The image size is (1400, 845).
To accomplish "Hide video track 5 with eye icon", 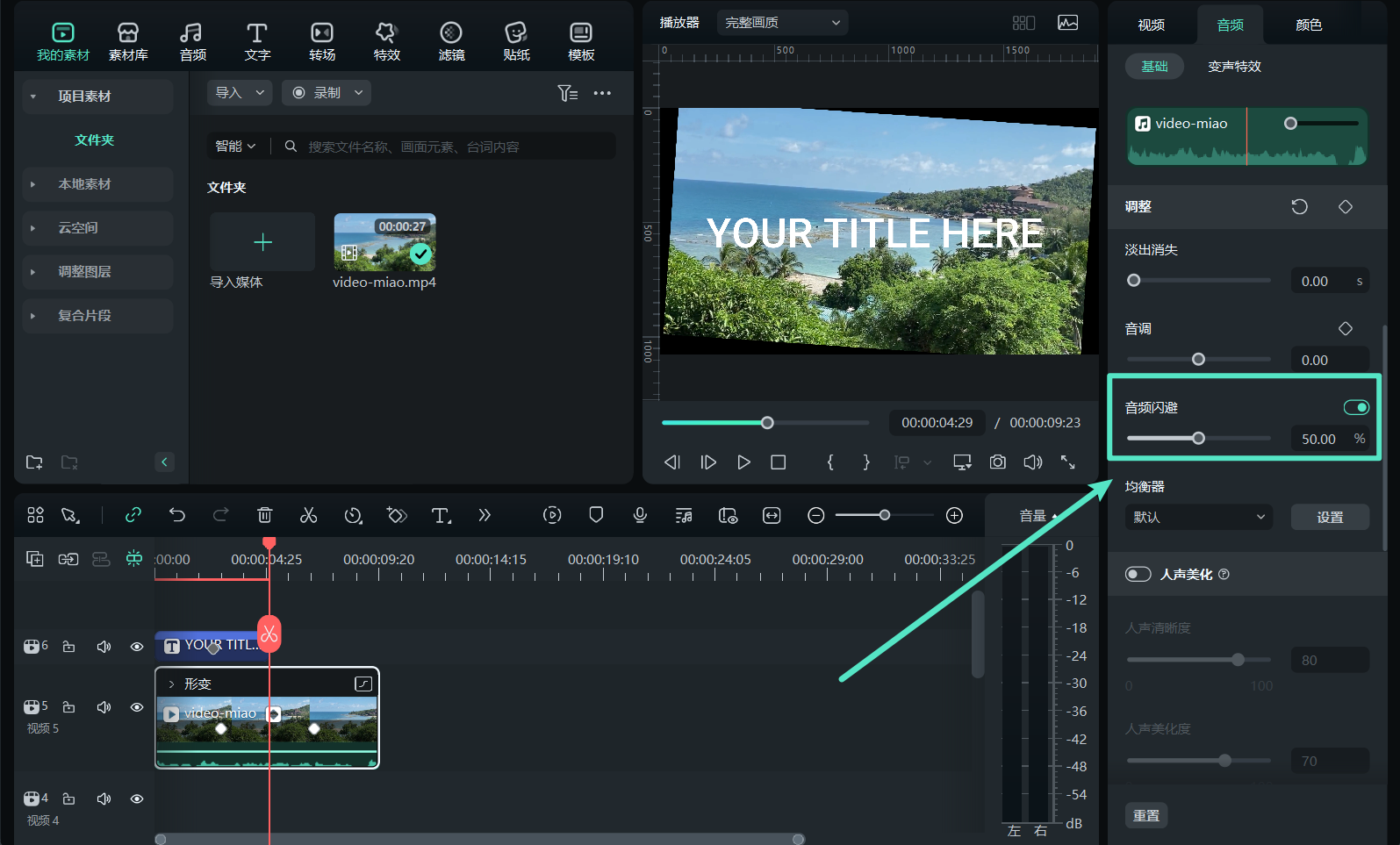I will (137, 707).
